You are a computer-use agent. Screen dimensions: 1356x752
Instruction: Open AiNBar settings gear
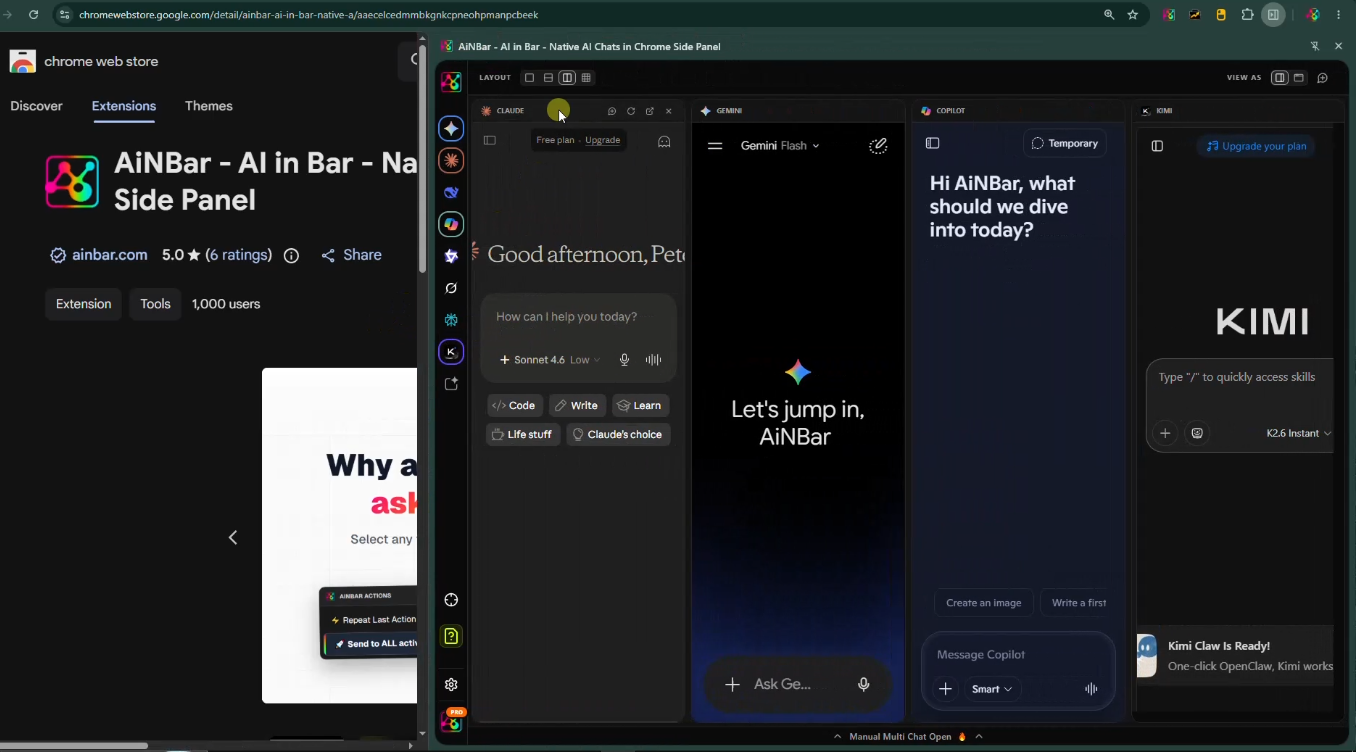click(x=451, y=685)
